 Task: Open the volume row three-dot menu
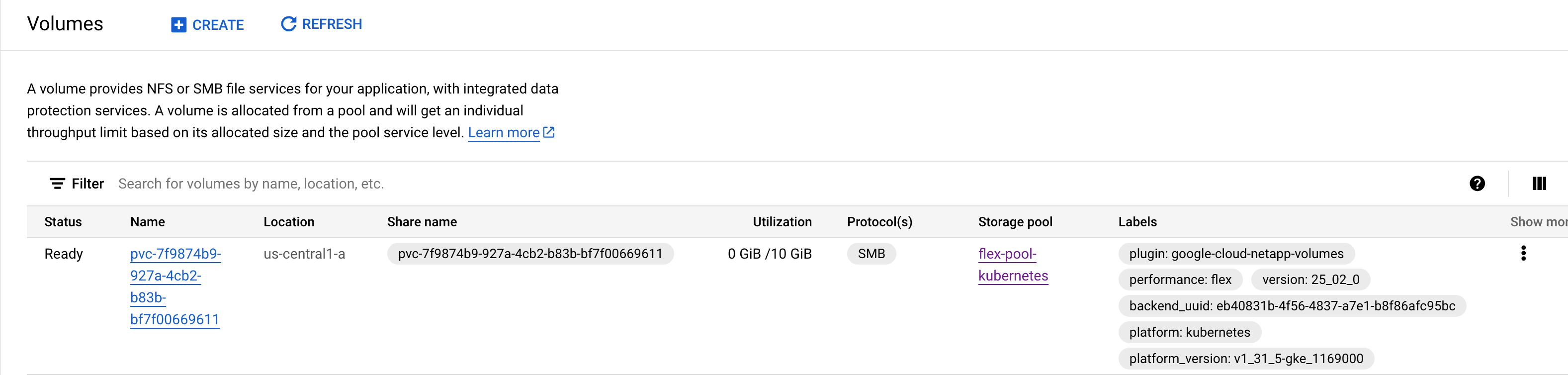coord(1523,253)
